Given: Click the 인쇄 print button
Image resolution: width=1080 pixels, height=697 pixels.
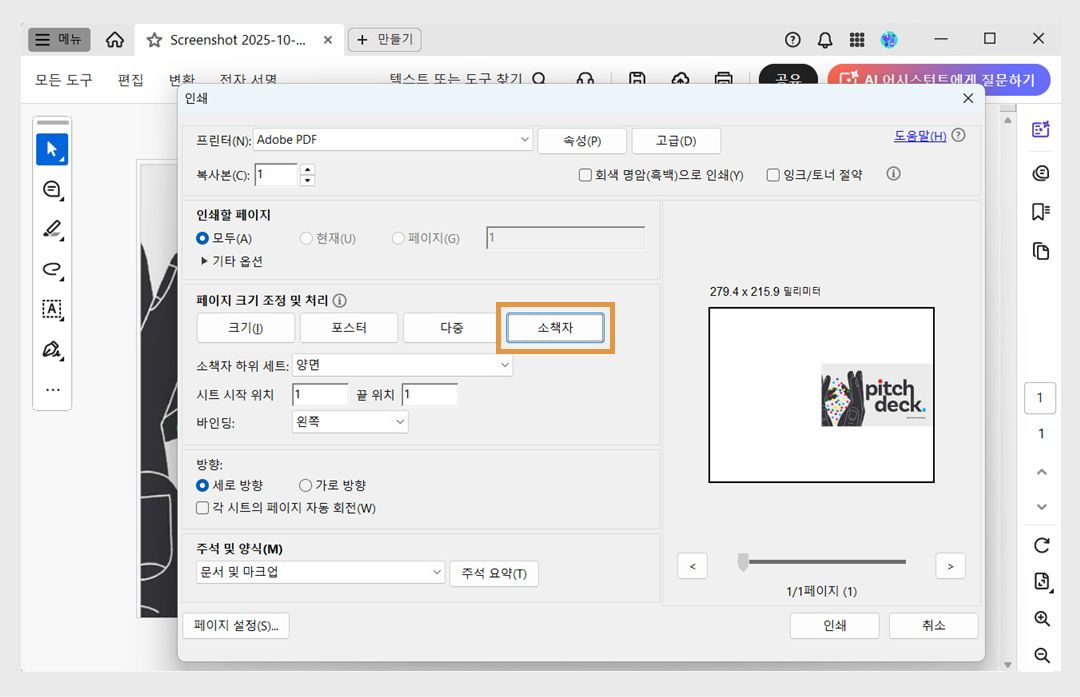Looking at the screenshot, I should point(834,625).
